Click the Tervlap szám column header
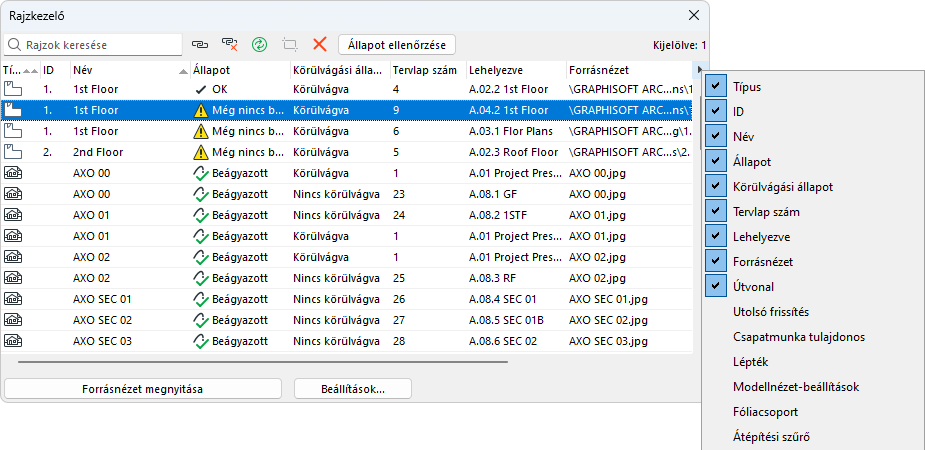Viewport: 925px width, 450px height. tap(428, 70)
